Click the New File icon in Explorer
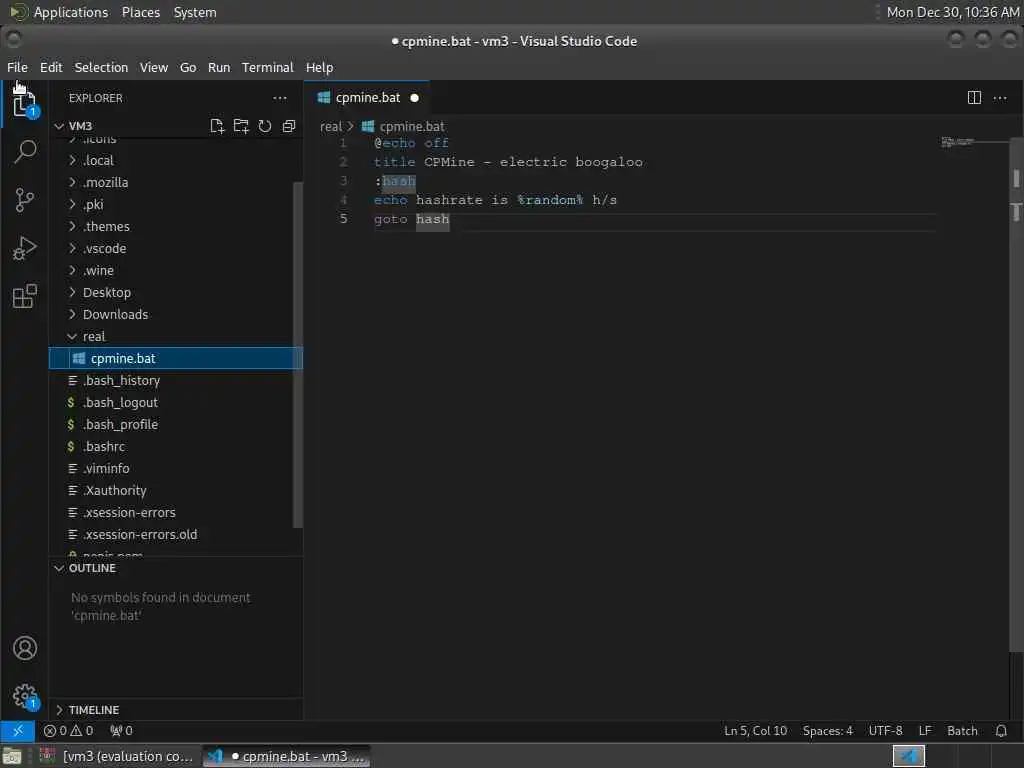The width and height of the screenshot is (1024, 768). click(217, 126)
